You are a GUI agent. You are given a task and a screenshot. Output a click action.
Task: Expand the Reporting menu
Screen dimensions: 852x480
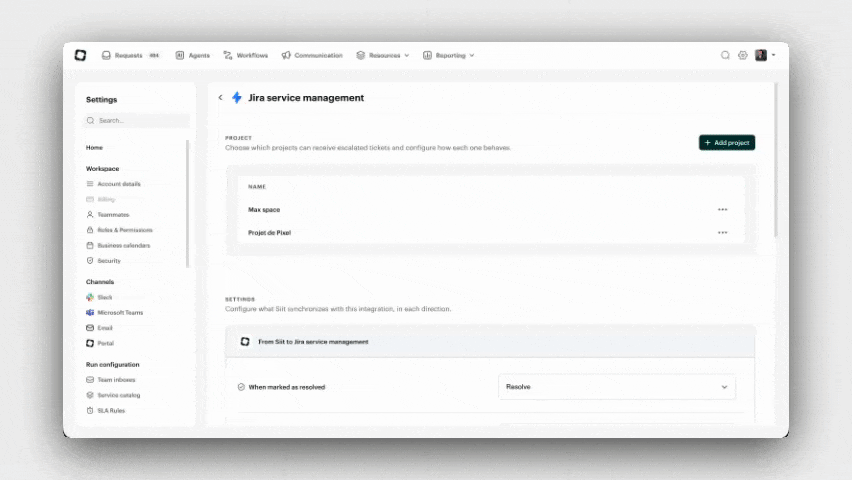pyautogui.click(x=449, y=55)
